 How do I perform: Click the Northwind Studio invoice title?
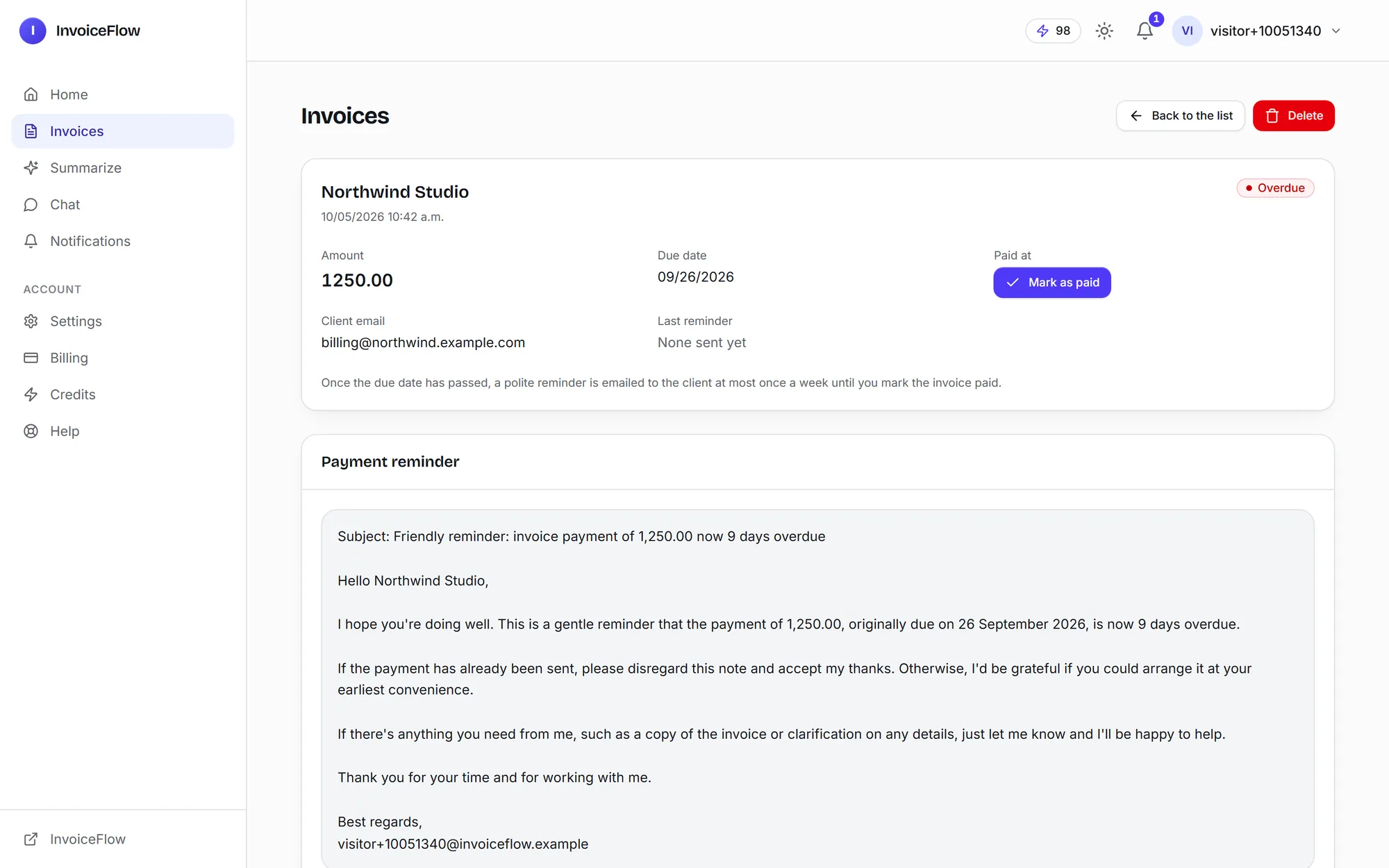(x=394, y=192)
